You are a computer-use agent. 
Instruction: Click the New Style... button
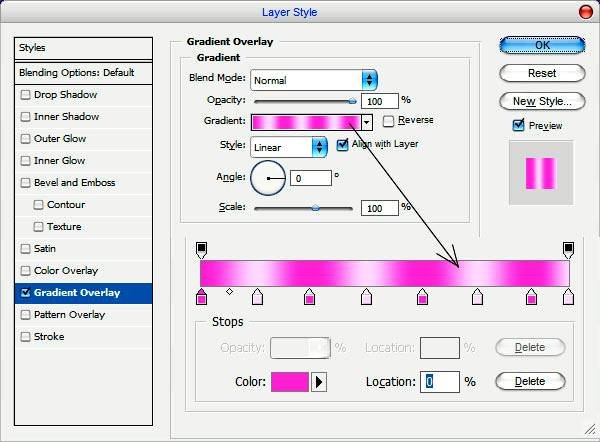coord(542,101)
